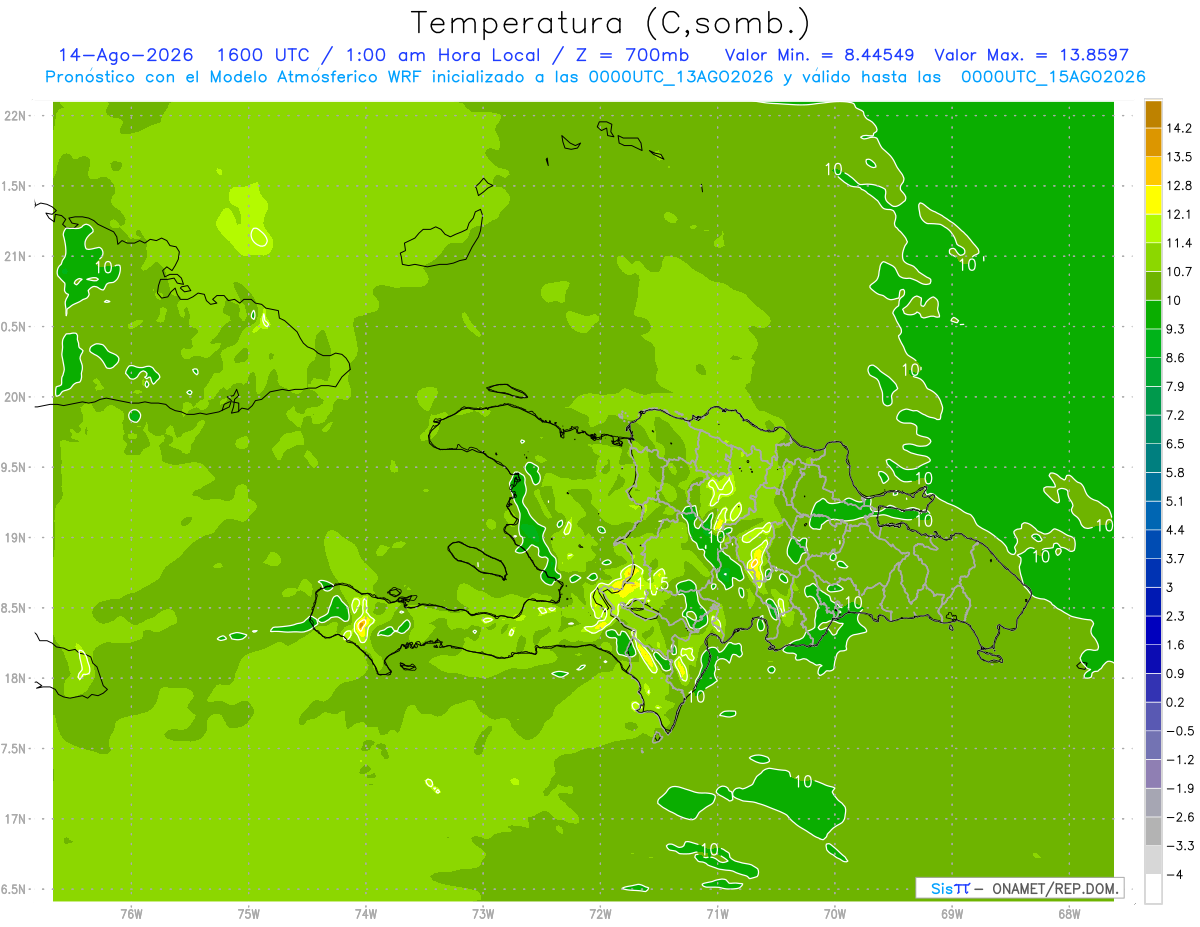
Task: Click legend swatch between 4.4 and 3.7
Action: 1153,544
